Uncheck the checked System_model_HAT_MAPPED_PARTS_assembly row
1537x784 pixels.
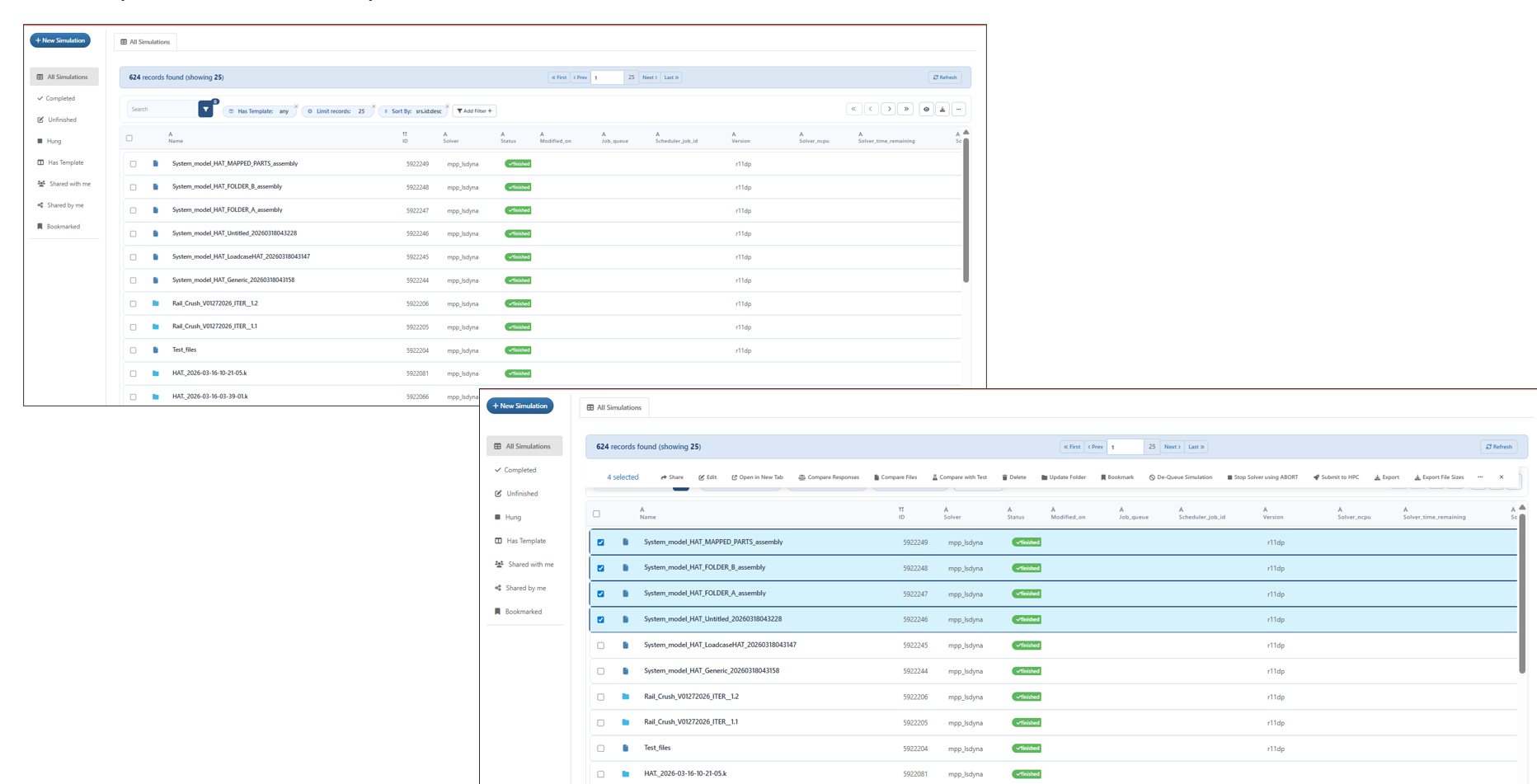pyautogui.click(x=600, y=542)
